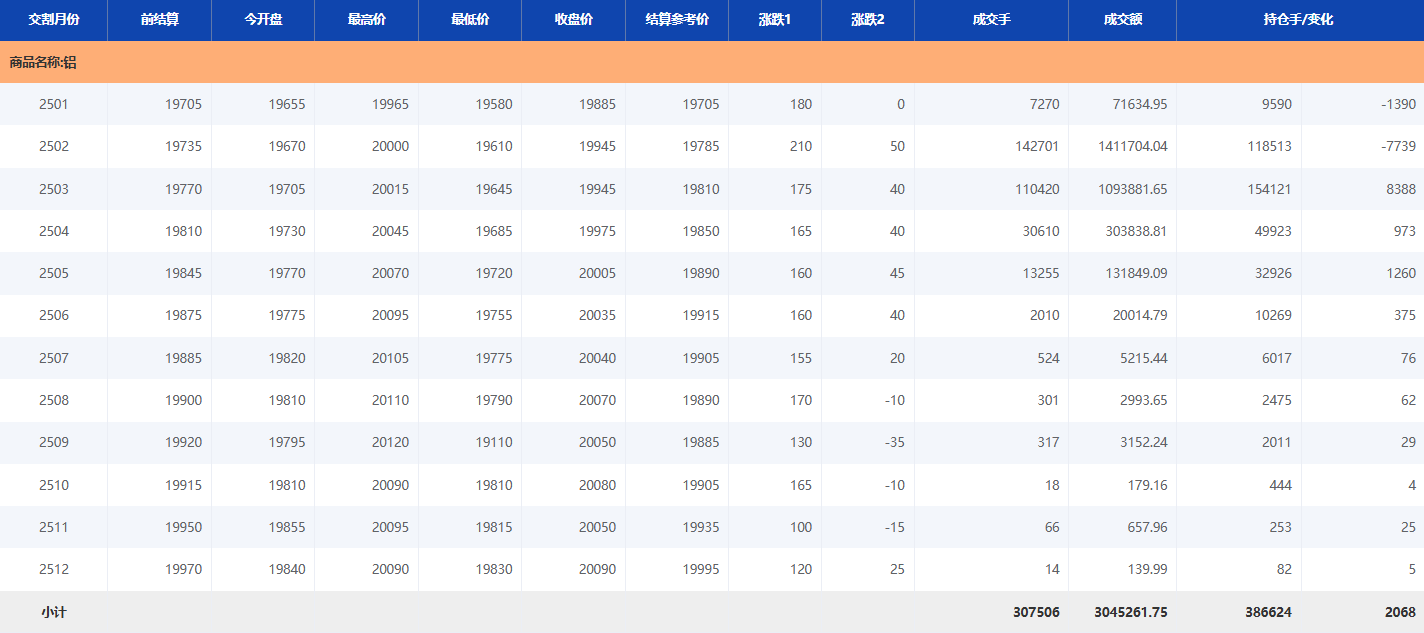
Task: Select the 2512 delivery month cell
Action: pos(54,569)
